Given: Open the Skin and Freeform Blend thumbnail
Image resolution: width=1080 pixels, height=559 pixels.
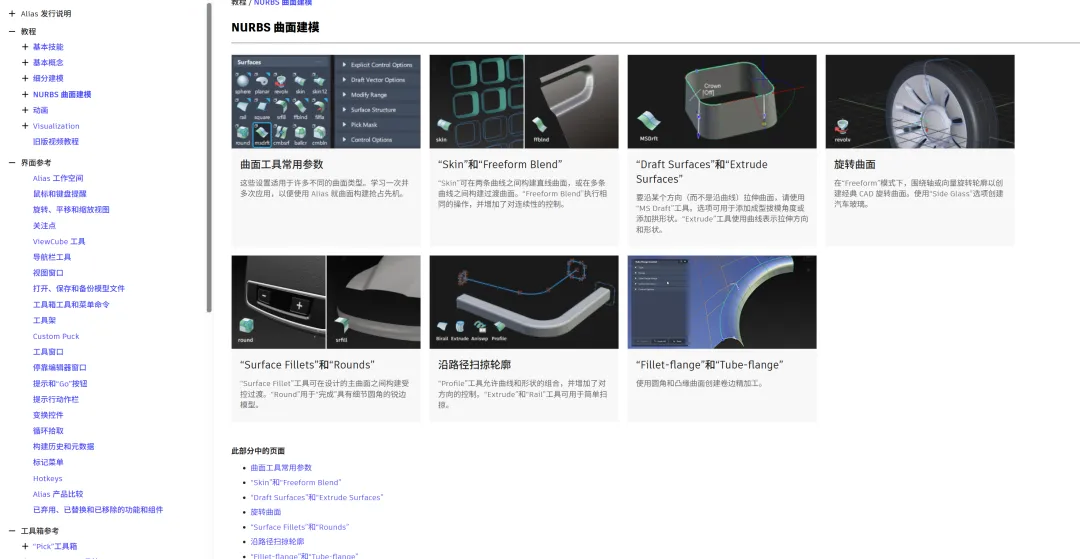Looking at the screenshot, I should tap(524, 101).
